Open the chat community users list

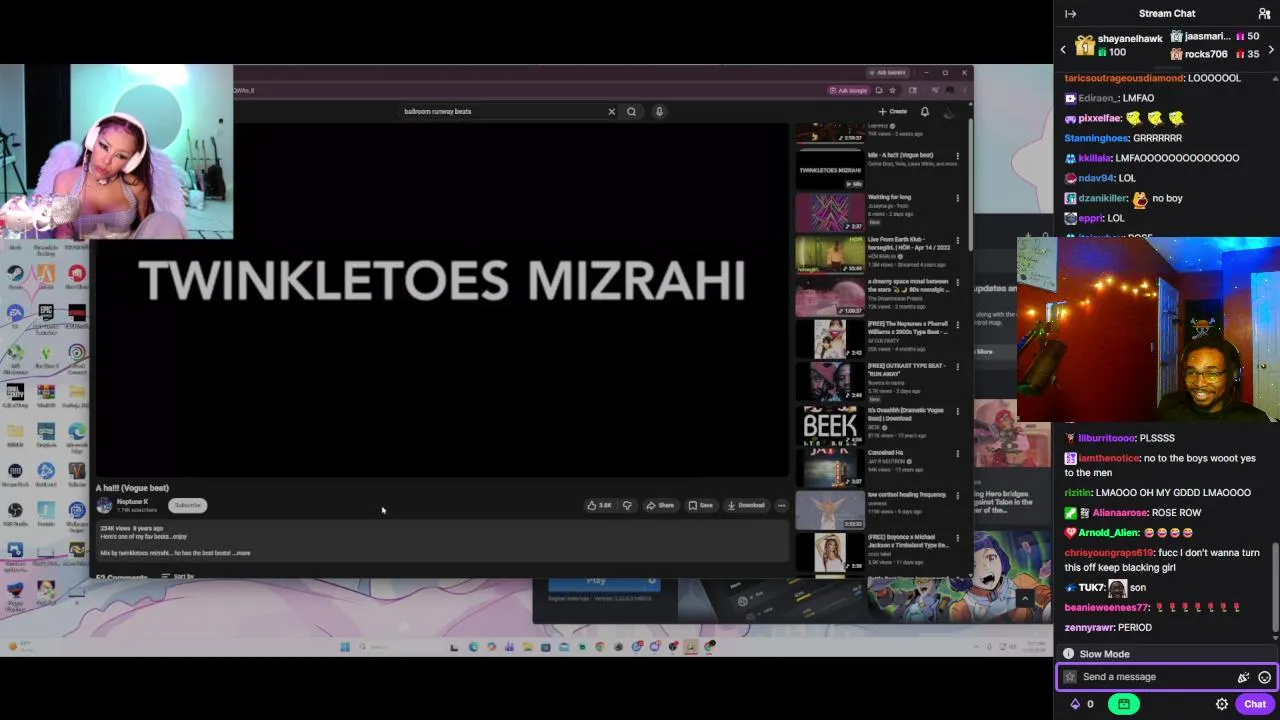[1264, 13]
